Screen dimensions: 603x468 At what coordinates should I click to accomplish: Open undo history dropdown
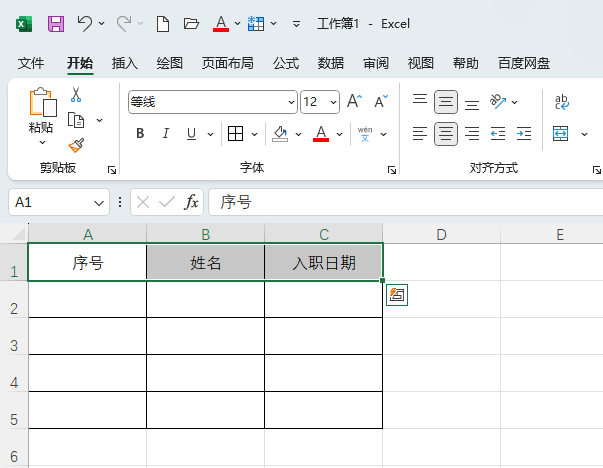click(x=102, y=23)
